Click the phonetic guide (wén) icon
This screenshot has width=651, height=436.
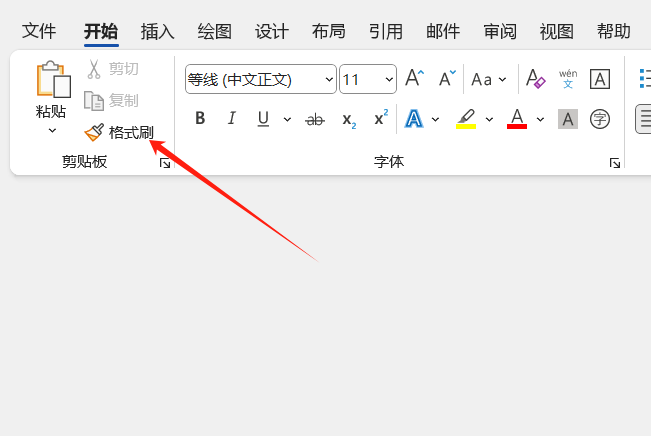[x=568, y=79]
